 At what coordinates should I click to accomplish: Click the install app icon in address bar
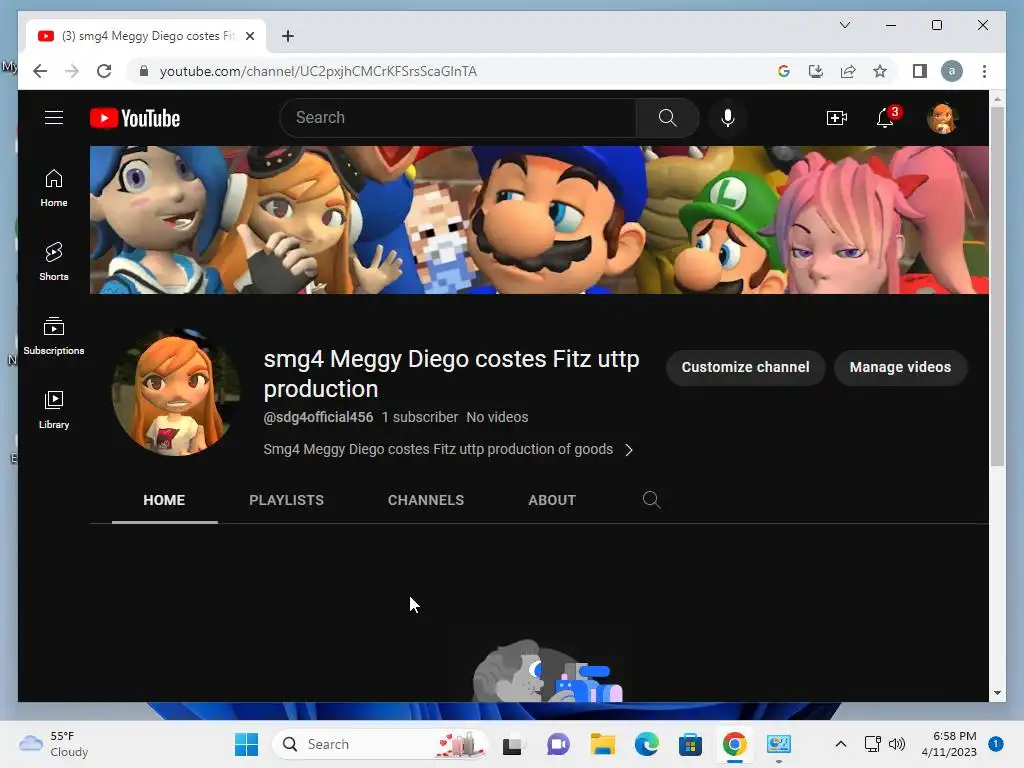pos(816,71)
